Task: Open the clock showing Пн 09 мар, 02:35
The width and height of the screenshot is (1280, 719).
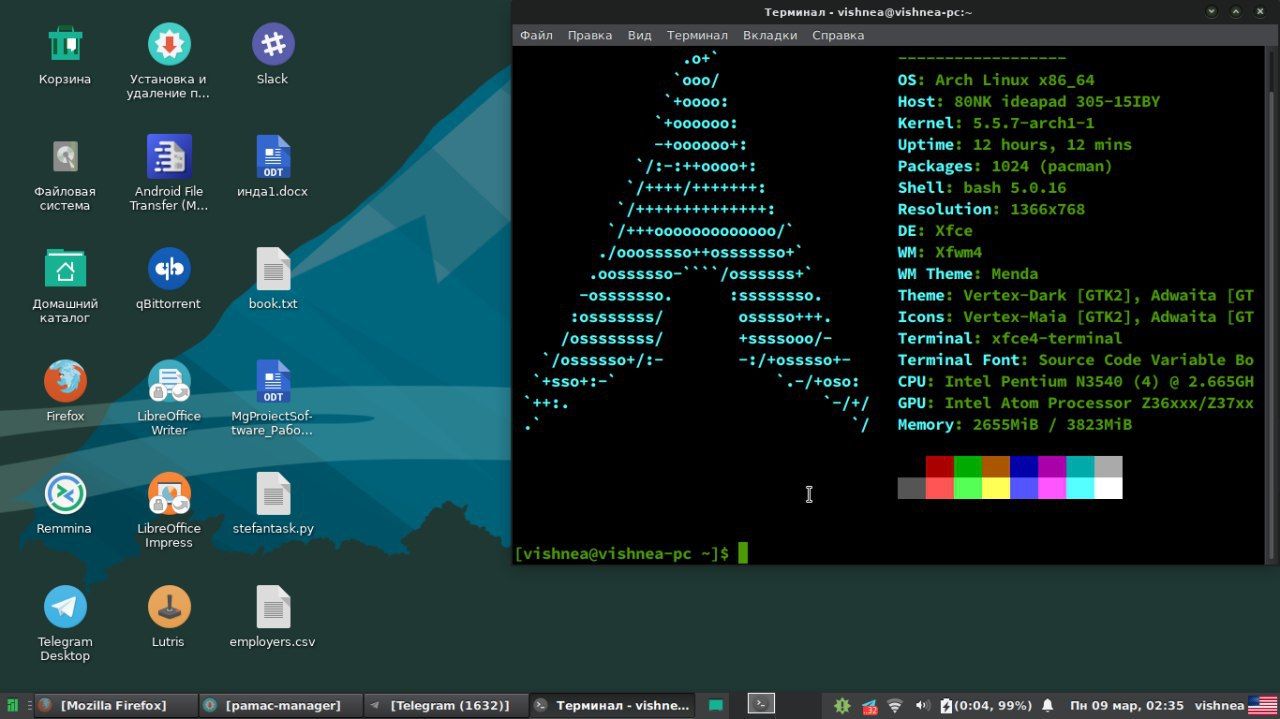Action: coord(1127,706)
